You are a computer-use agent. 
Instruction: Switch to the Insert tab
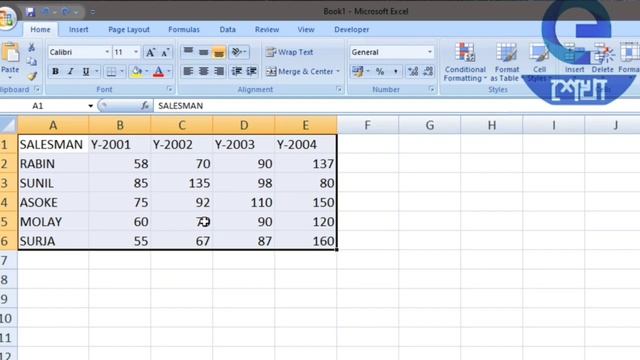click(78, 29)
